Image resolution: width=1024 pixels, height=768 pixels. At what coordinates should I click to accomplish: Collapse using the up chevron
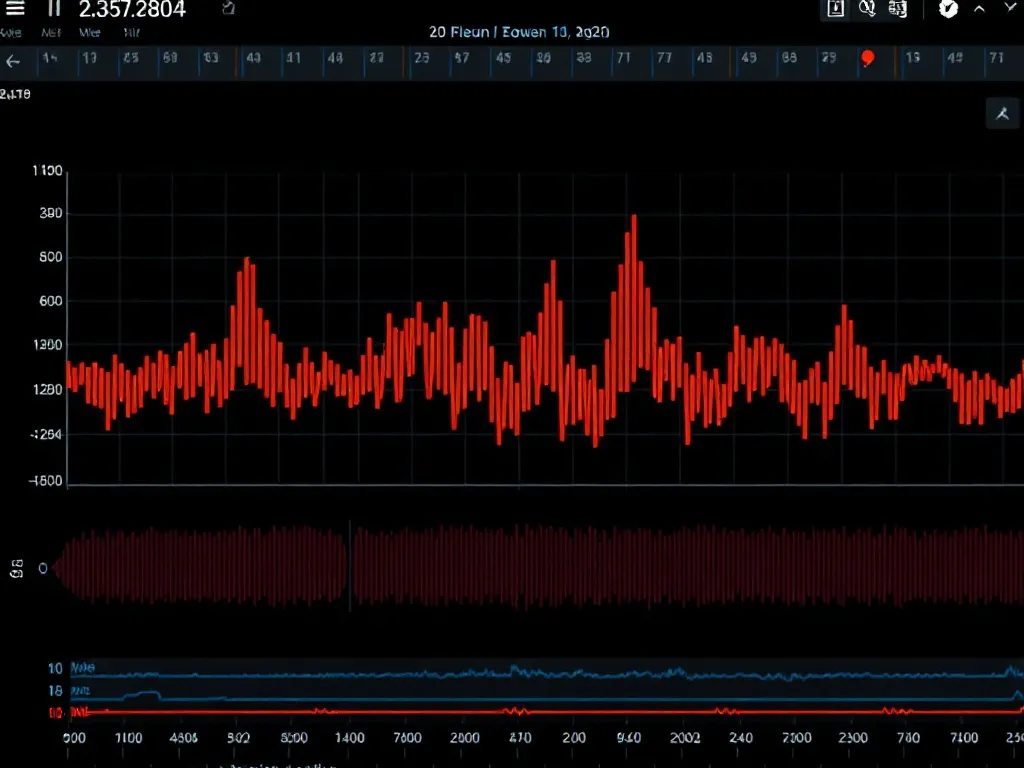[979, 8]
